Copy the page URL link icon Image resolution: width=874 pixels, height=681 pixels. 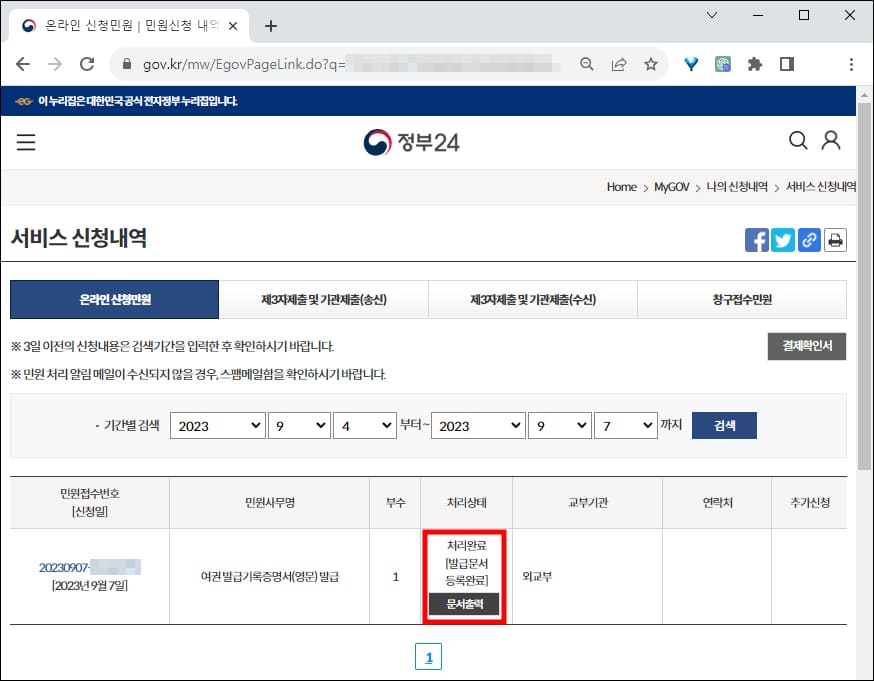pyautogui.click(x=809, y=239)
